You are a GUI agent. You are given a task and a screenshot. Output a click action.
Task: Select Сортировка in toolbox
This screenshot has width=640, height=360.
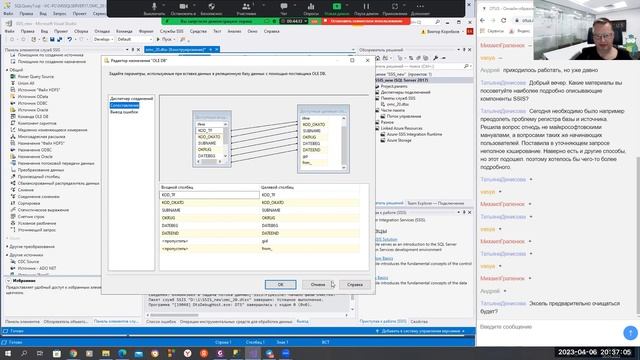[x=29, y=203]
